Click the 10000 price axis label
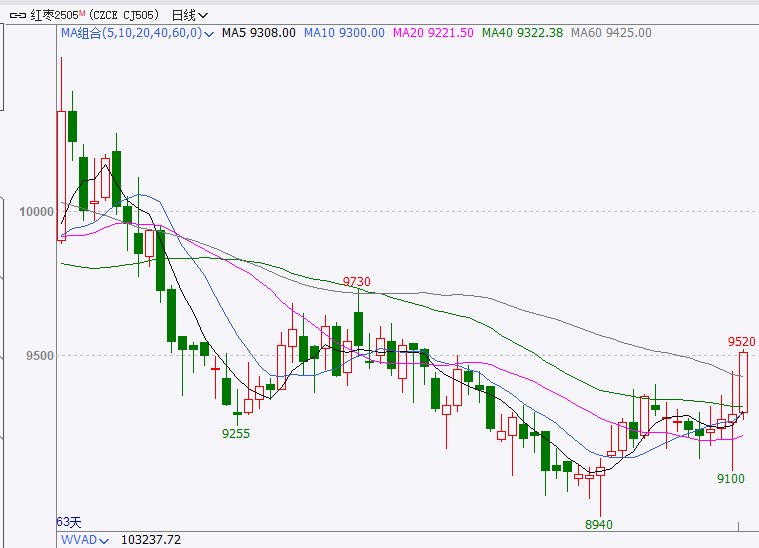 36,212
